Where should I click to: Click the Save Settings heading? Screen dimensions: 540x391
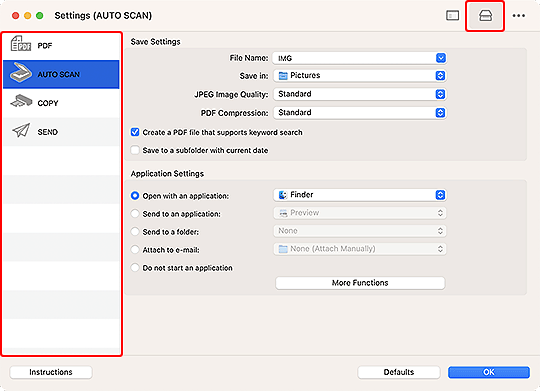click(155, 42)
